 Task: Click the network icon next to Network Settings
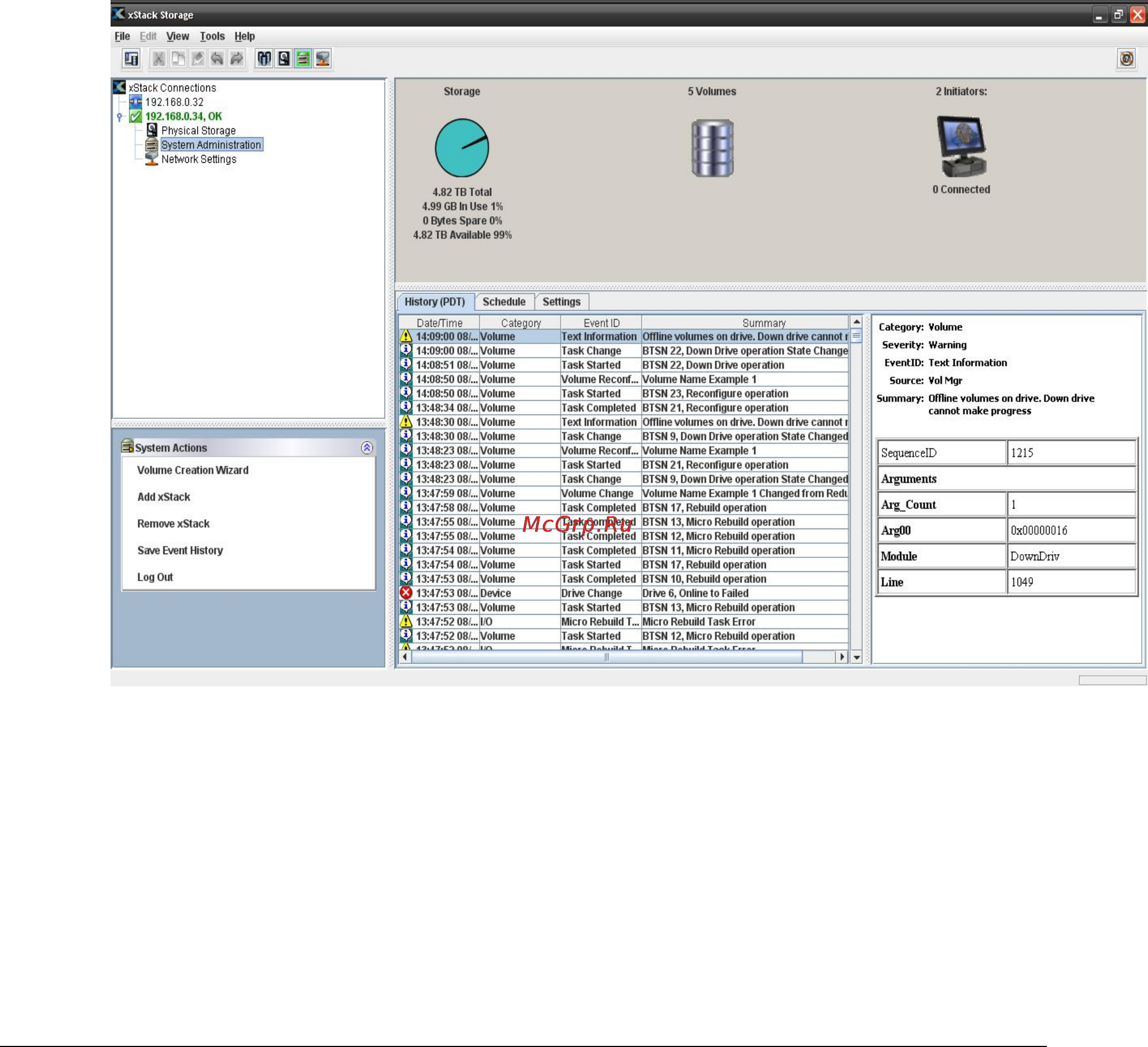pos(152,159)
